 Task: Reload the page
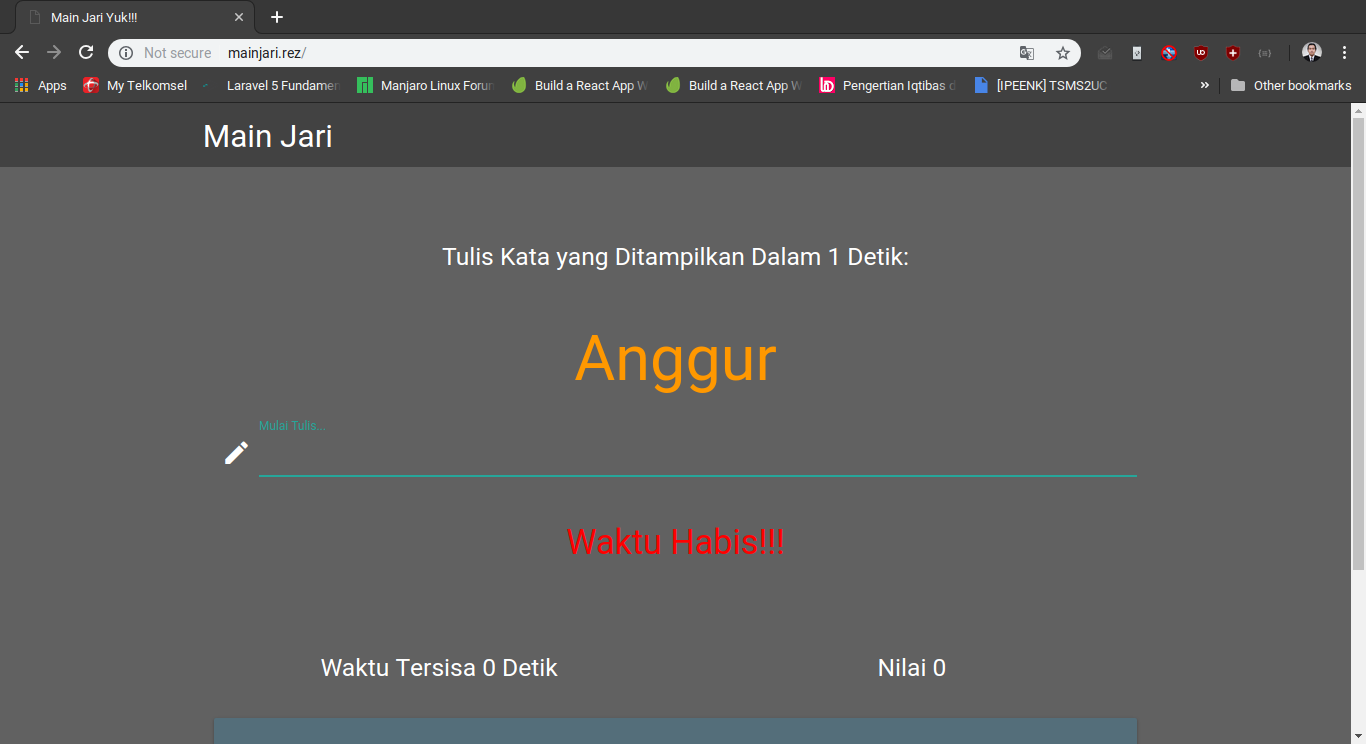(86, 53)
